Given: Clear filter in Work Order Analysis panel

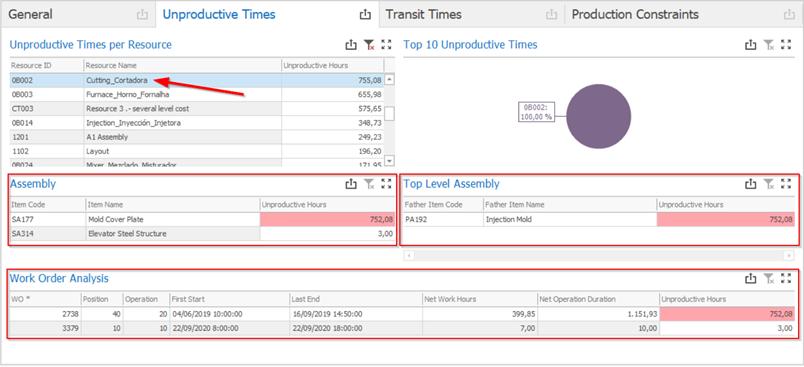Looking at the screenshot, I should point(768,279).
